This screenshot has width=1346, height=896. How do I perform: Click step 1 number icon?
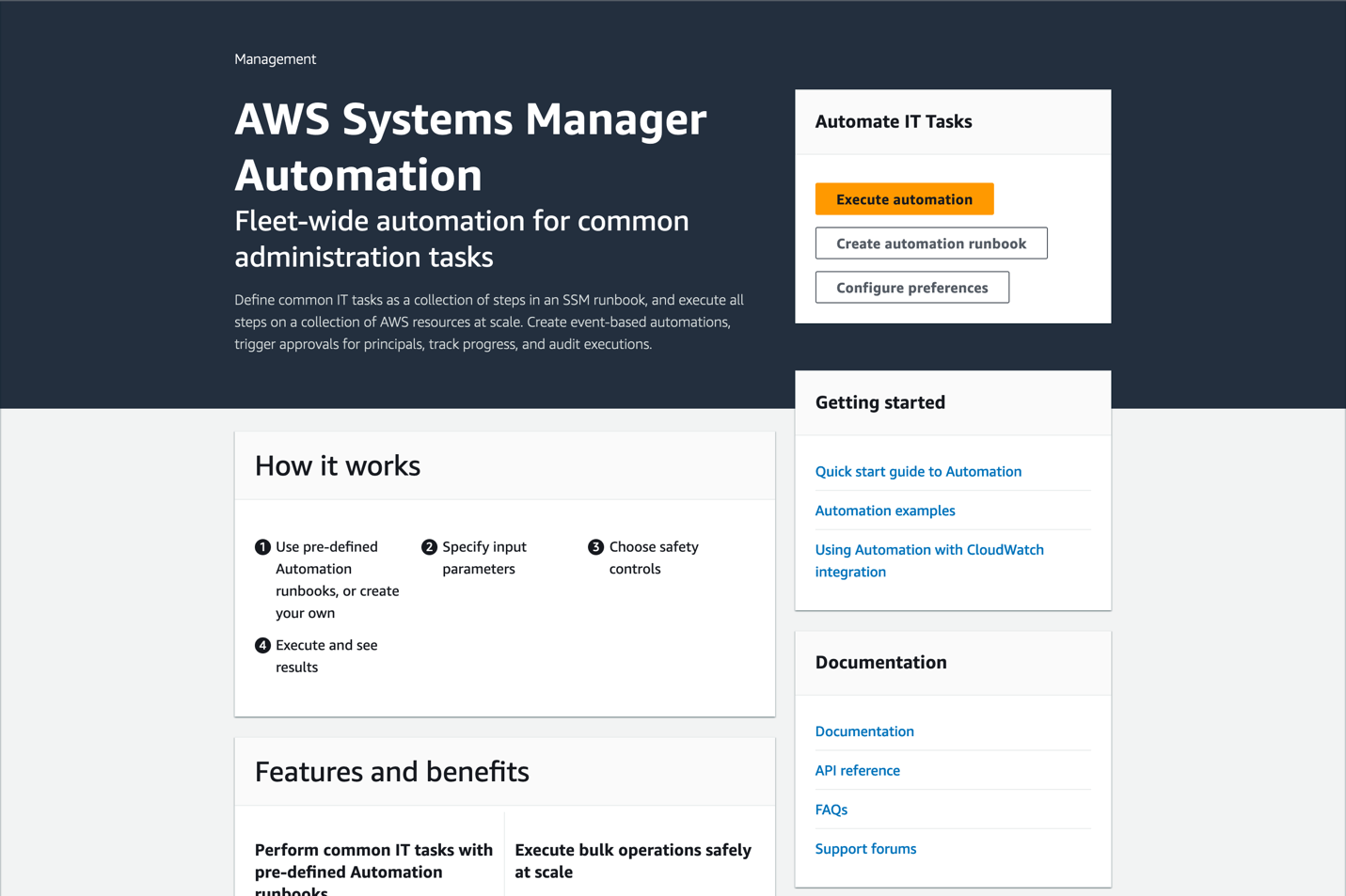tap(262, 547)
